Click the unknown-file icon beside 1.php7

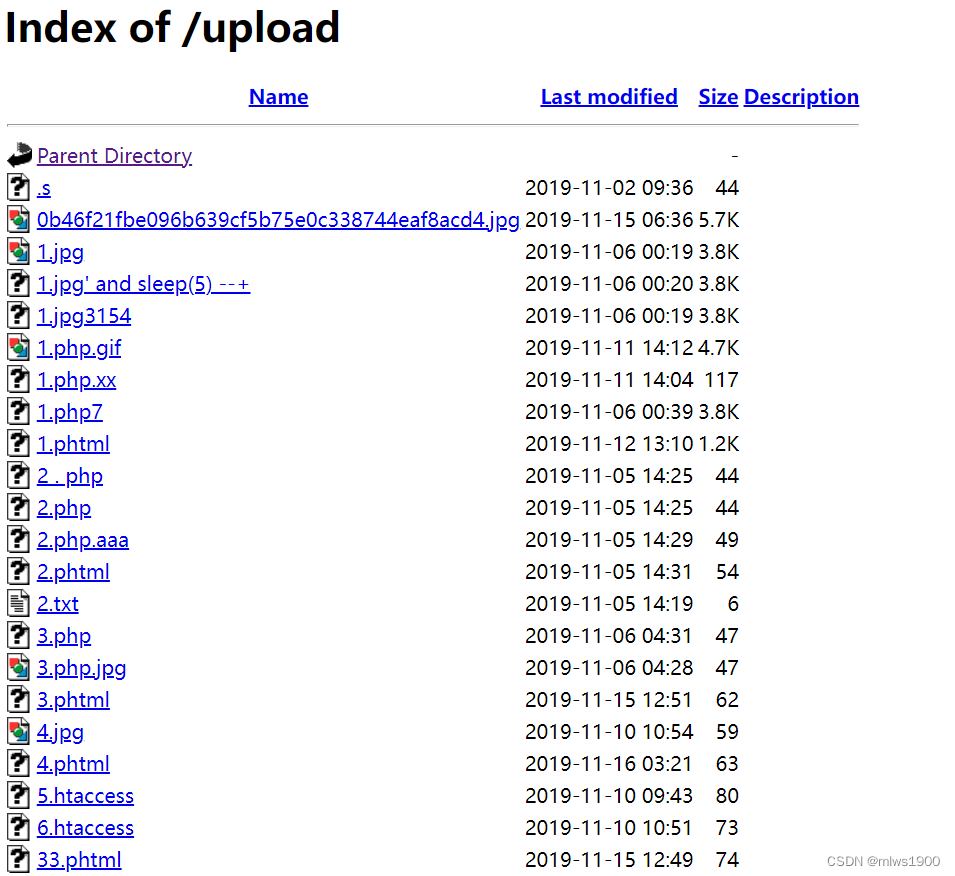pyautogui.click(x=18, y=411)
